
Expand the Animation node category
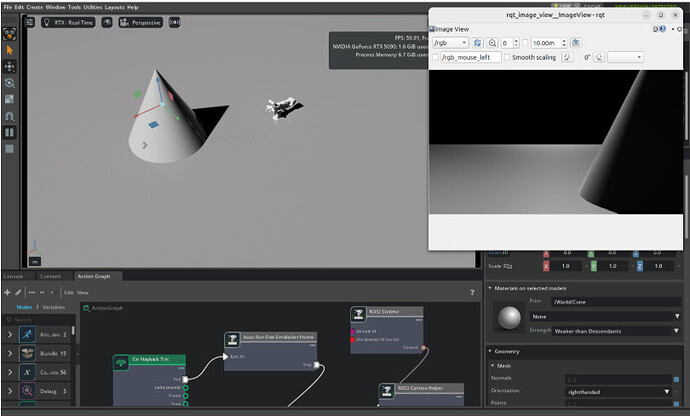[x=10, y=335]
